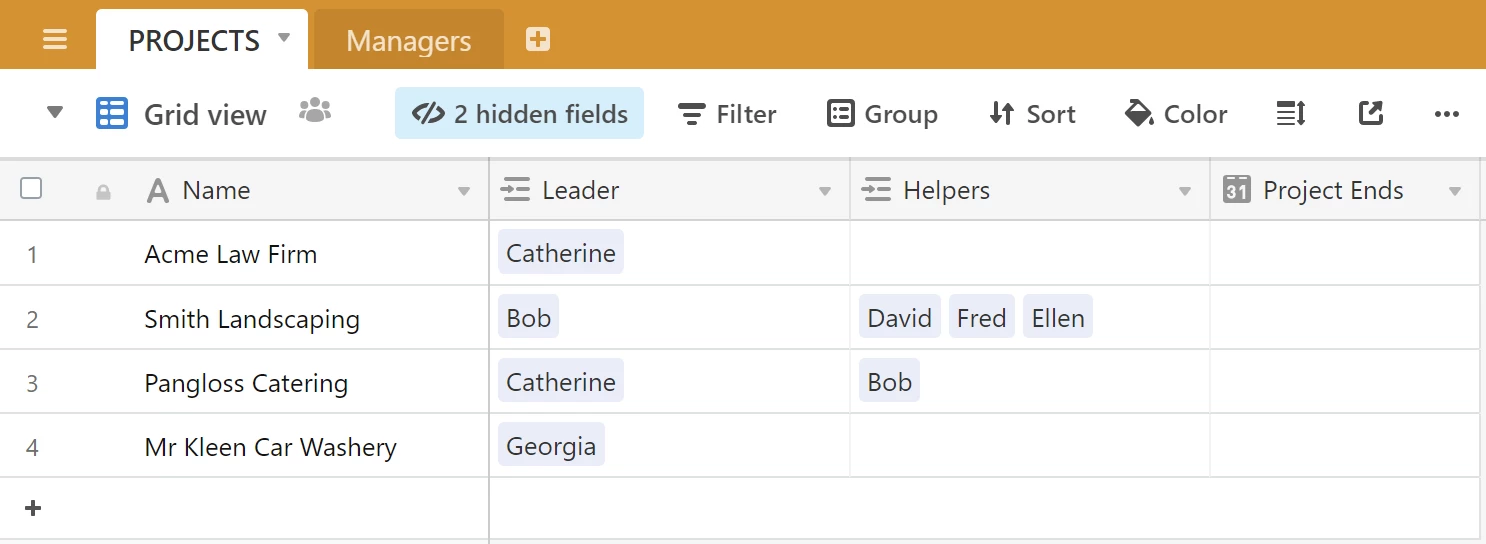Select the PROJECTS tab

point(194,41)
